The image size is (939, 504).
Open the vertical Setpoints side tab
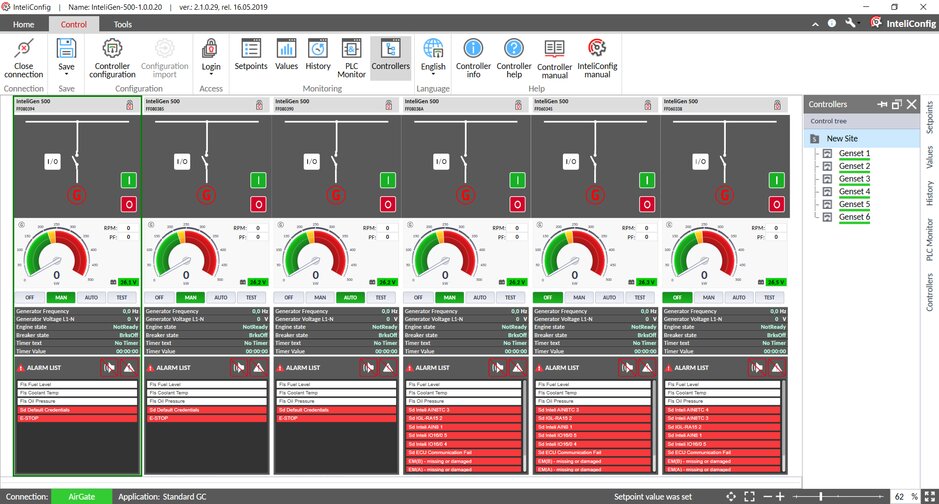tap(929, 117)
